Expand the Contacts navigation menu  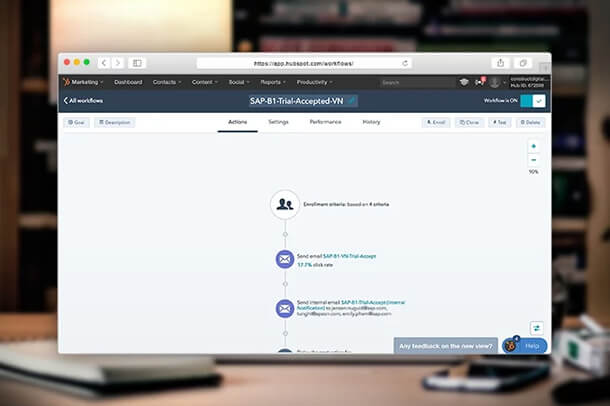pos(166,82)
